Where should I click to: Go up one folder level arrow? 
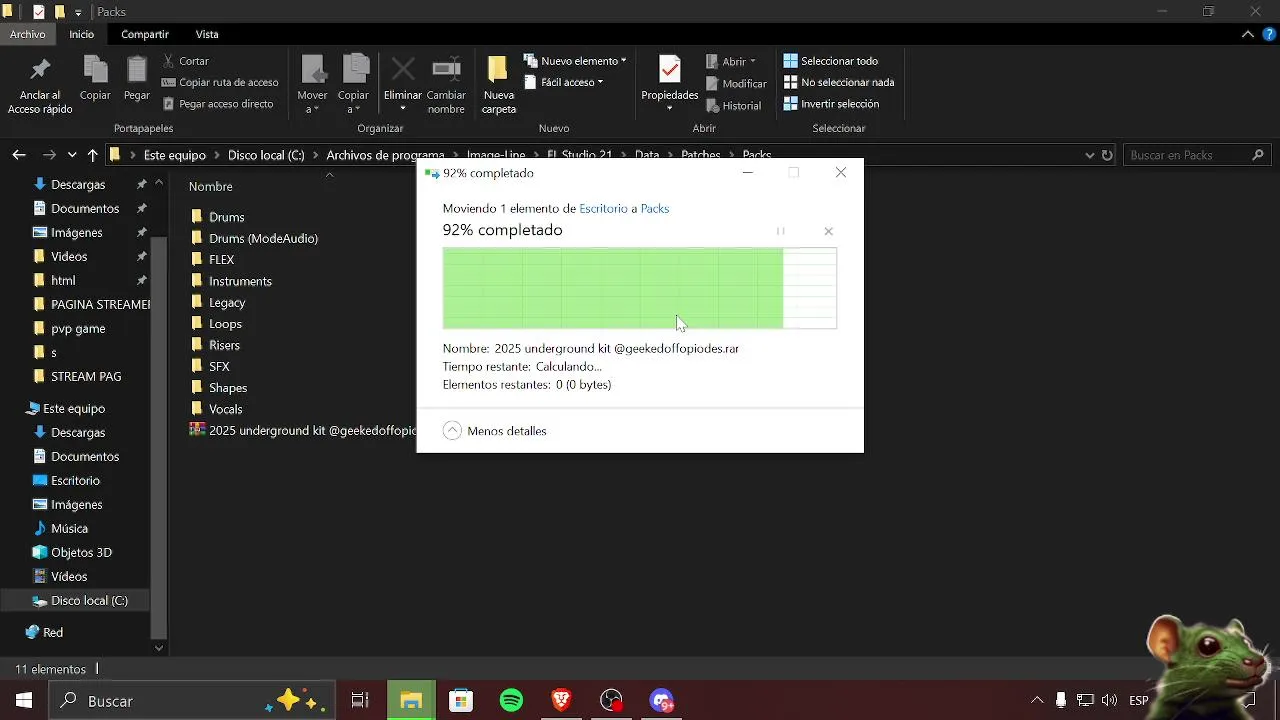point(92,155)
